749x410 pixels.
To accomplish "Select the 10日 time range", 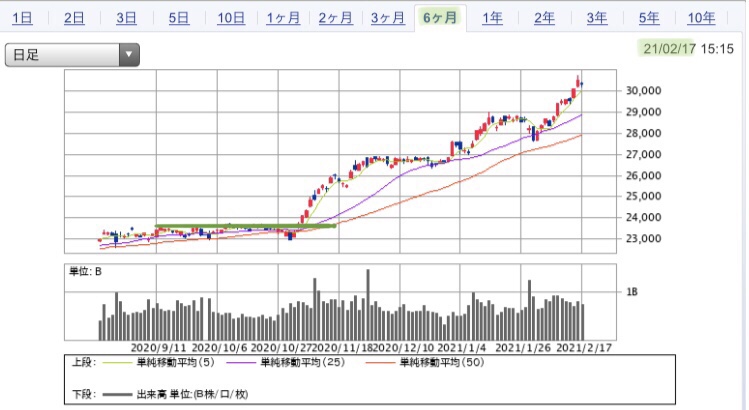I will (x=231, y=18).
